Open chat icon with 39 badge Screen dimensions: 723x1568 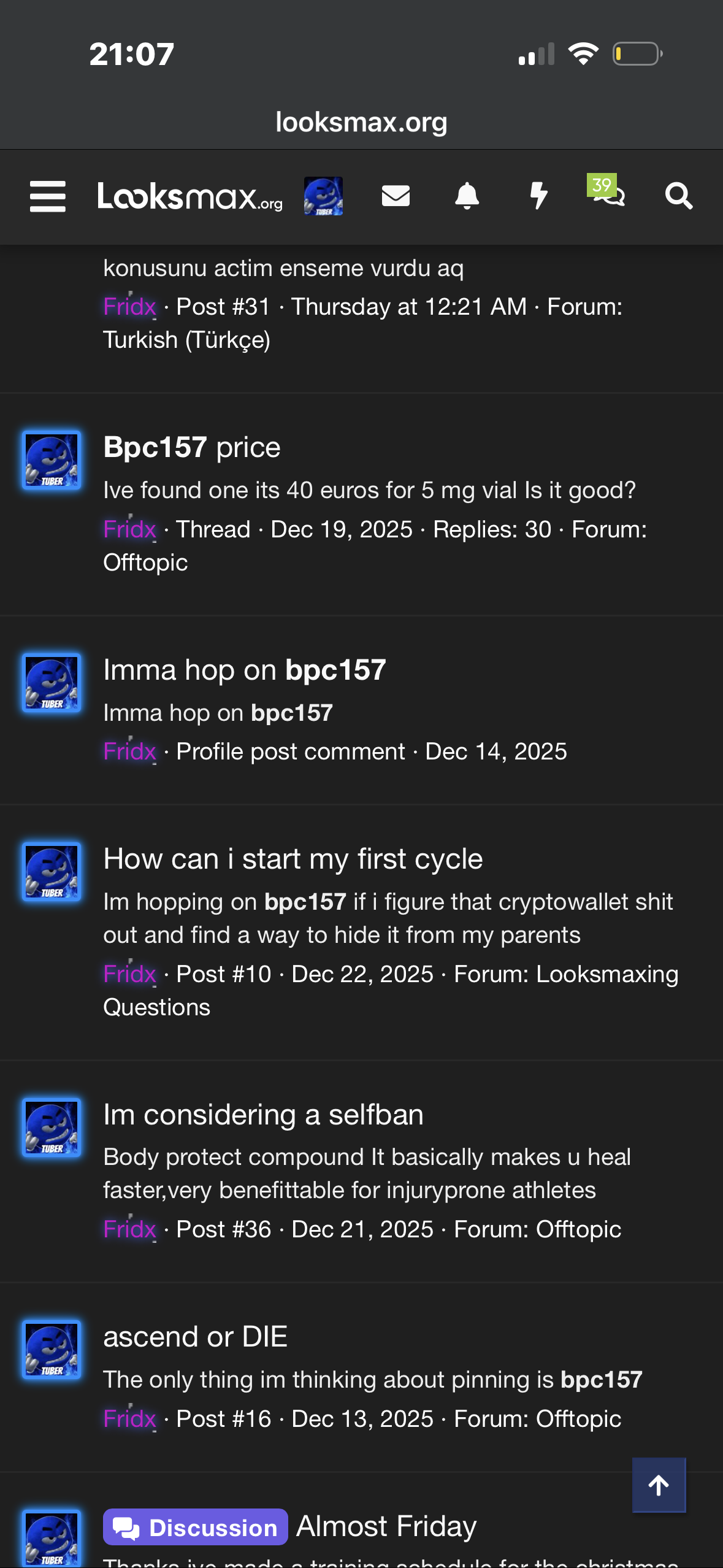(607, 194)
